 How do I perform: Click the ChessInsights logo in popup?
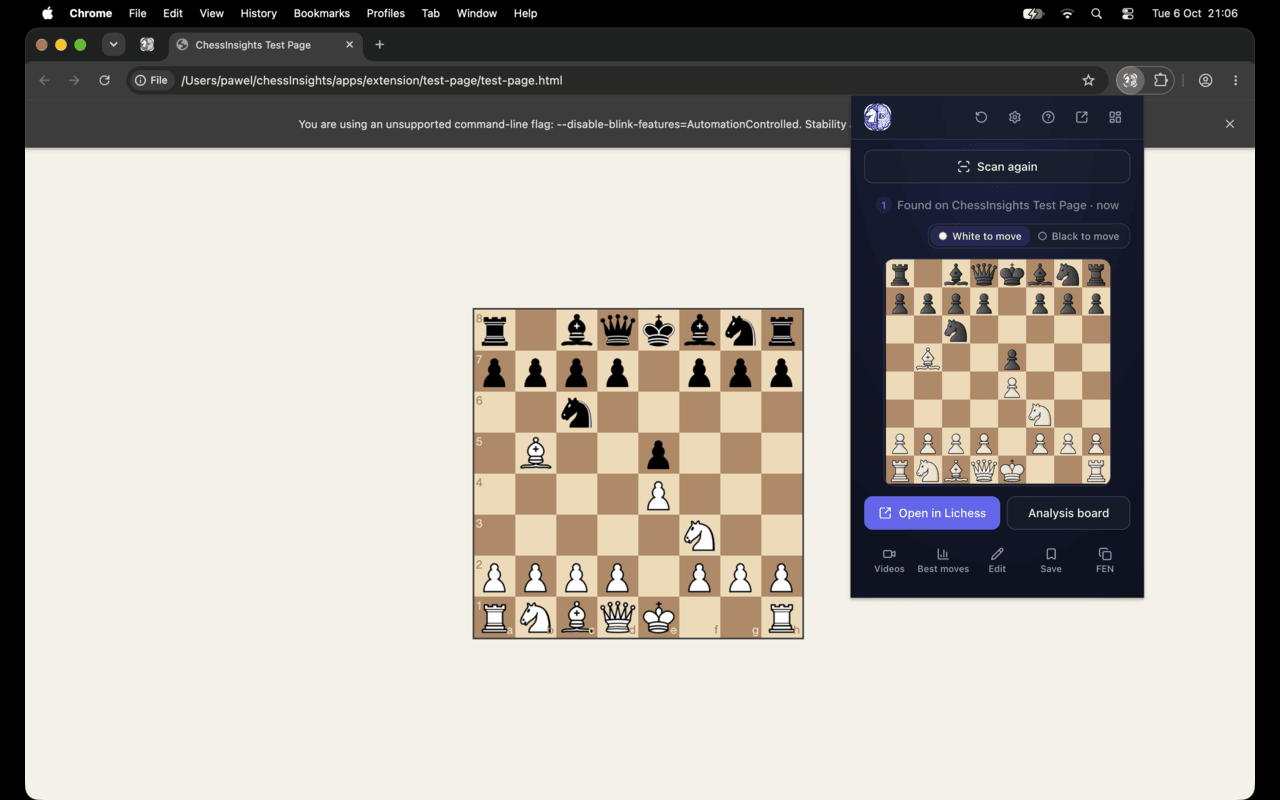[x=878, y=117]
